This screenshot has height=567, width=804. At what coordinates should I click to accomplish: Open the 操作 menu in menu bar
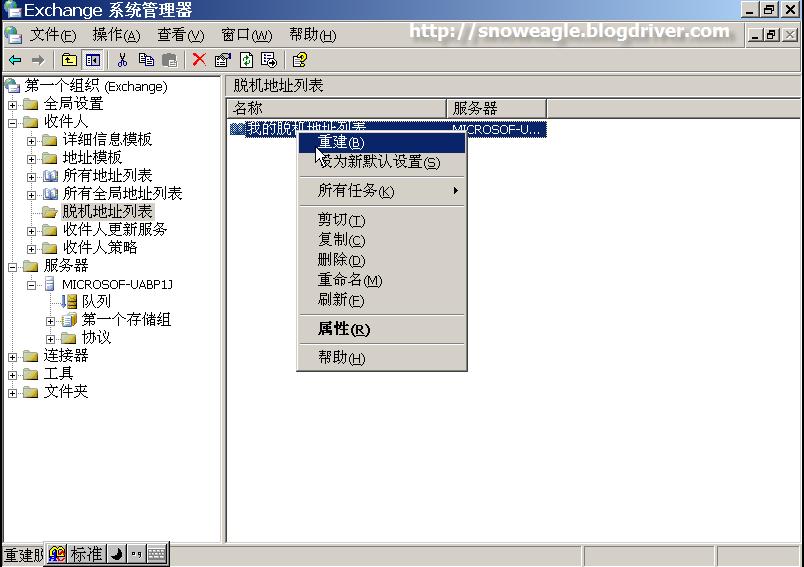coord(115,36)
